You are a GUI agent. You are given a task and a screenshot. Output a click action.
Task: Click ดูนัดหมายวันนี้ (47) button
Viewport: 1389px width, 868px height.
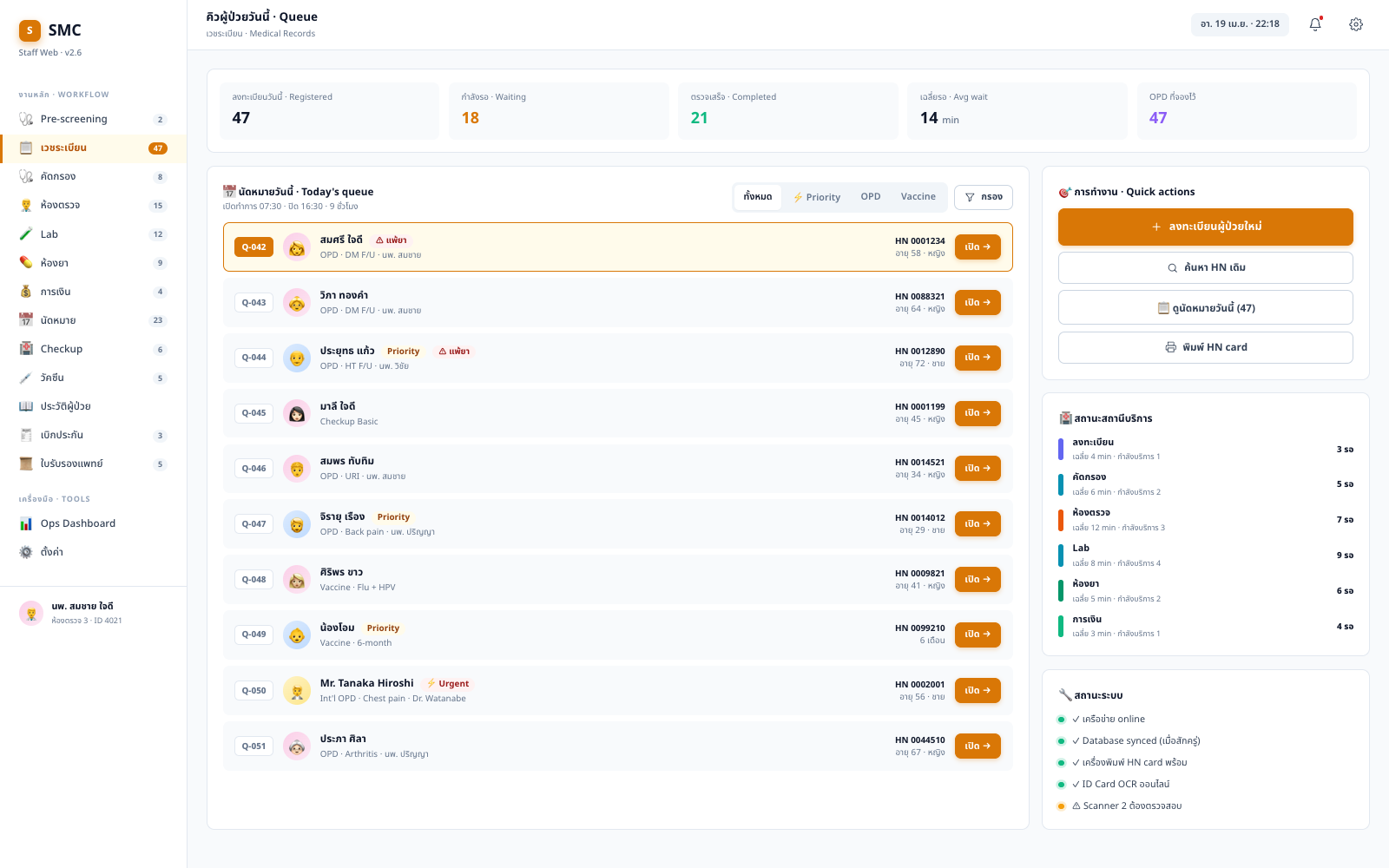[1206, 308]
